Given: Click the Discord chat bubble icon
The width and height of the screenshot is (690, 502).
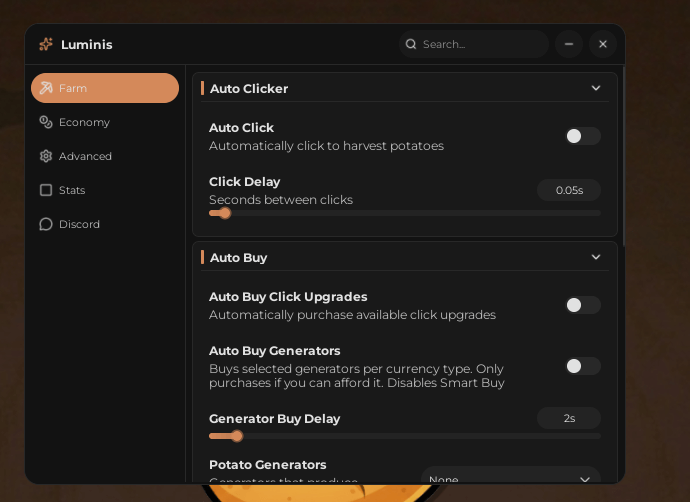Looking at the screenshot, I should (x=46, y=224).
